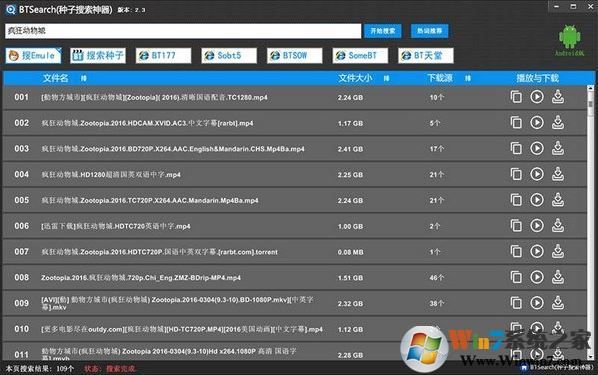Screen dimensions: 598x375
Task: Copy link icon for row 009
Action: tap(516, 303)
